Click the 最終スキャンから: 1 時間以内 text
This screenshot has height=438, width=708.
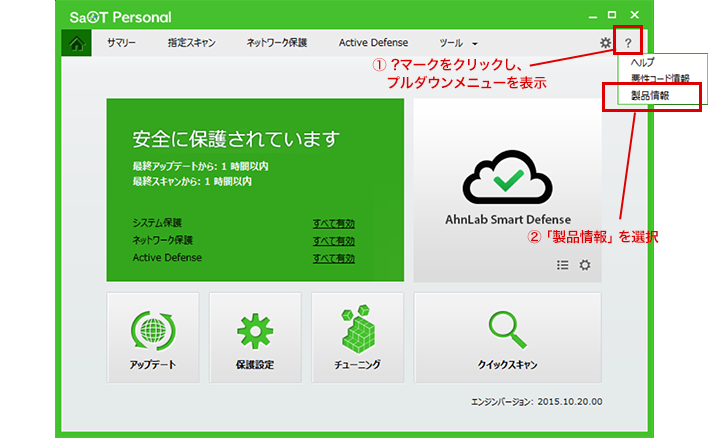tap(192, 182)
